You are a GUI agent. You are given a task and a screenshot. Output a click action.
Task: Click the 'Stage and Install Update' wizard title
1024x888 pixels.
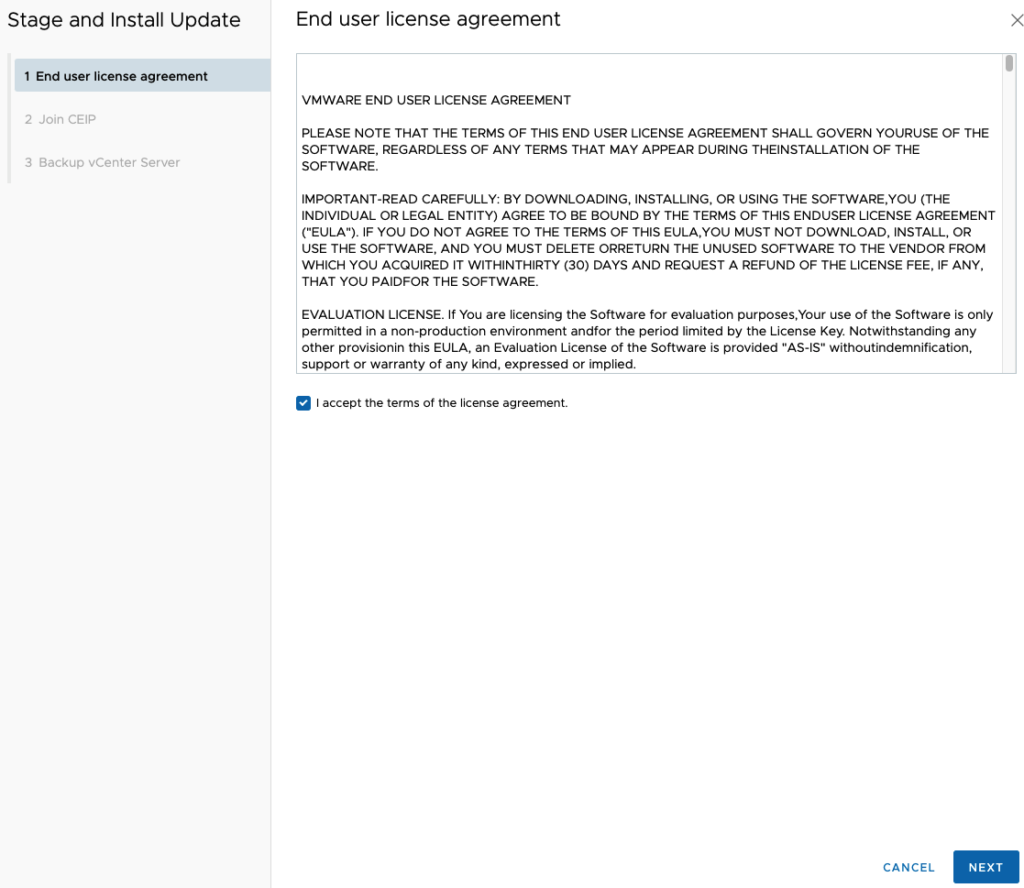click(124, 20)
